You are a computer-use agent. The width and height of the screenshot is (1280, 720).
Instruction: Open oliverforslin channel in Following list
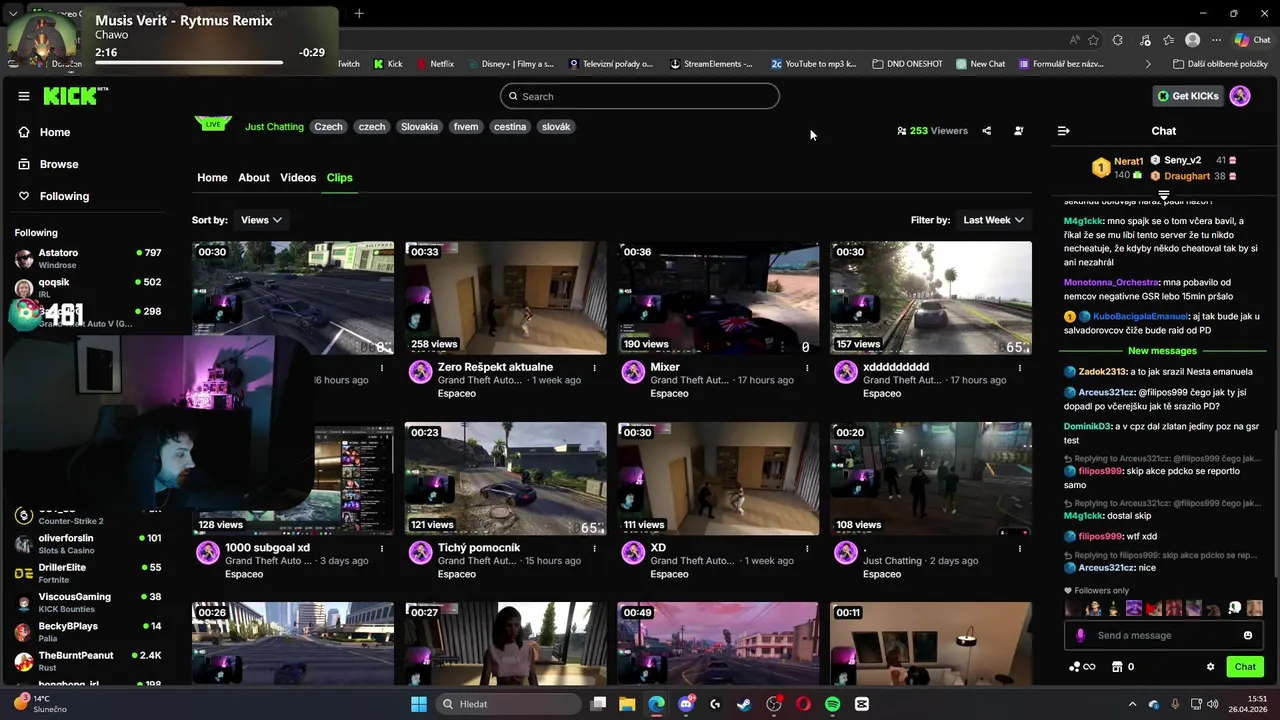click(88, 544)
